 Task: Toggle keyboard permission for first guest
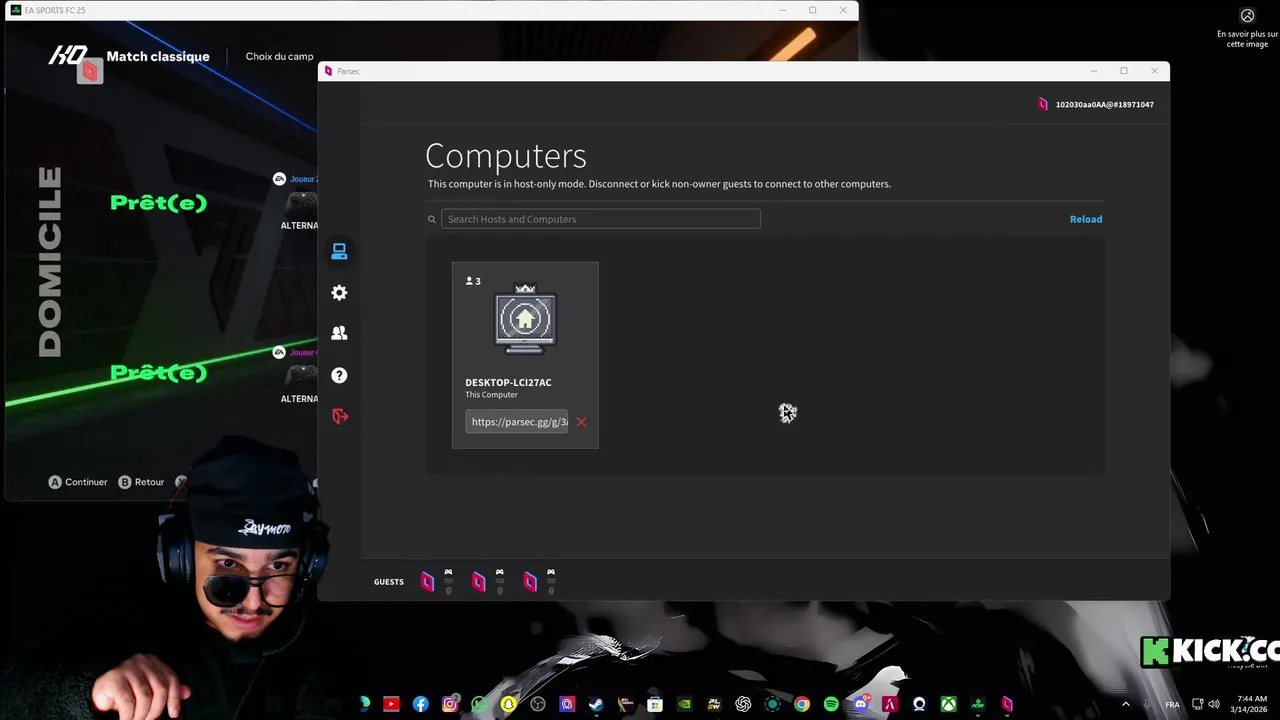pos(448,581)
